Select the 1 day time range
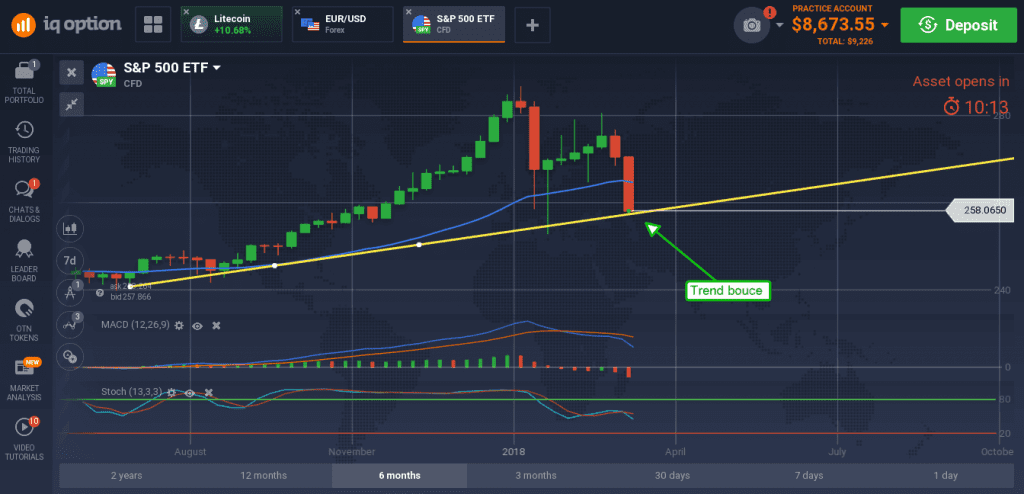Screen dimensions: 1024x494 (945, 475)
